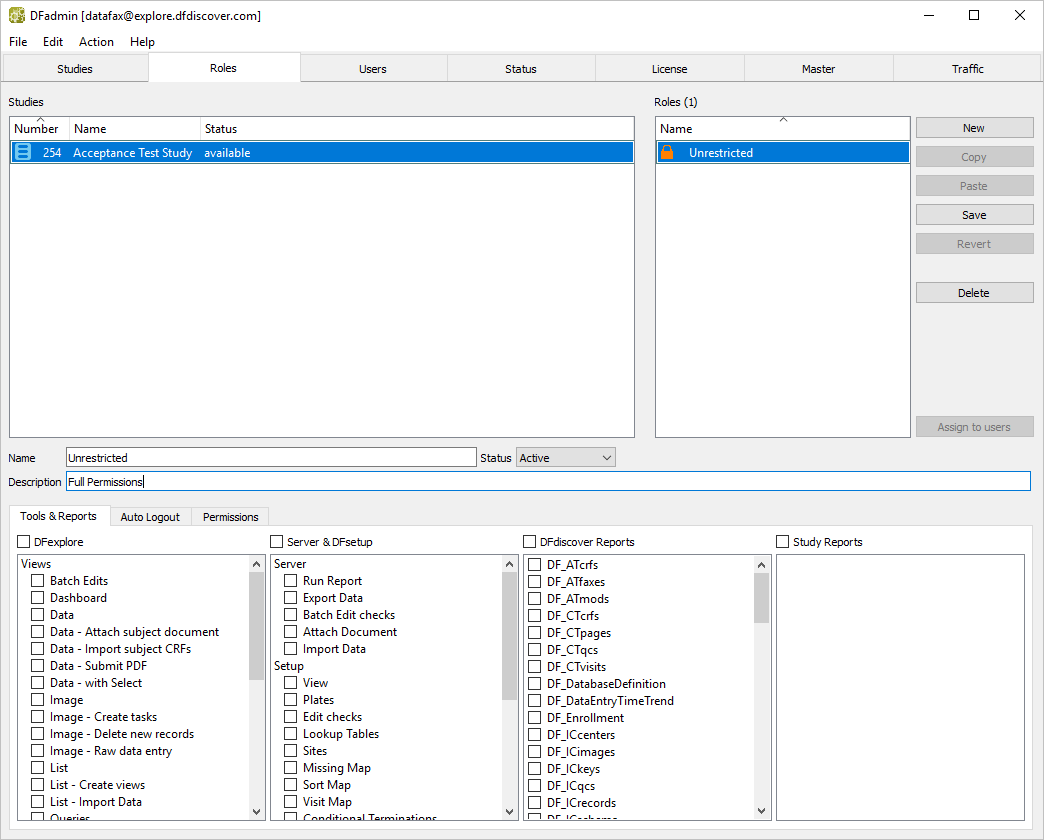Open the Edit menu
The height and width of the screenshot is (840, 1044).
pos(53,42)
